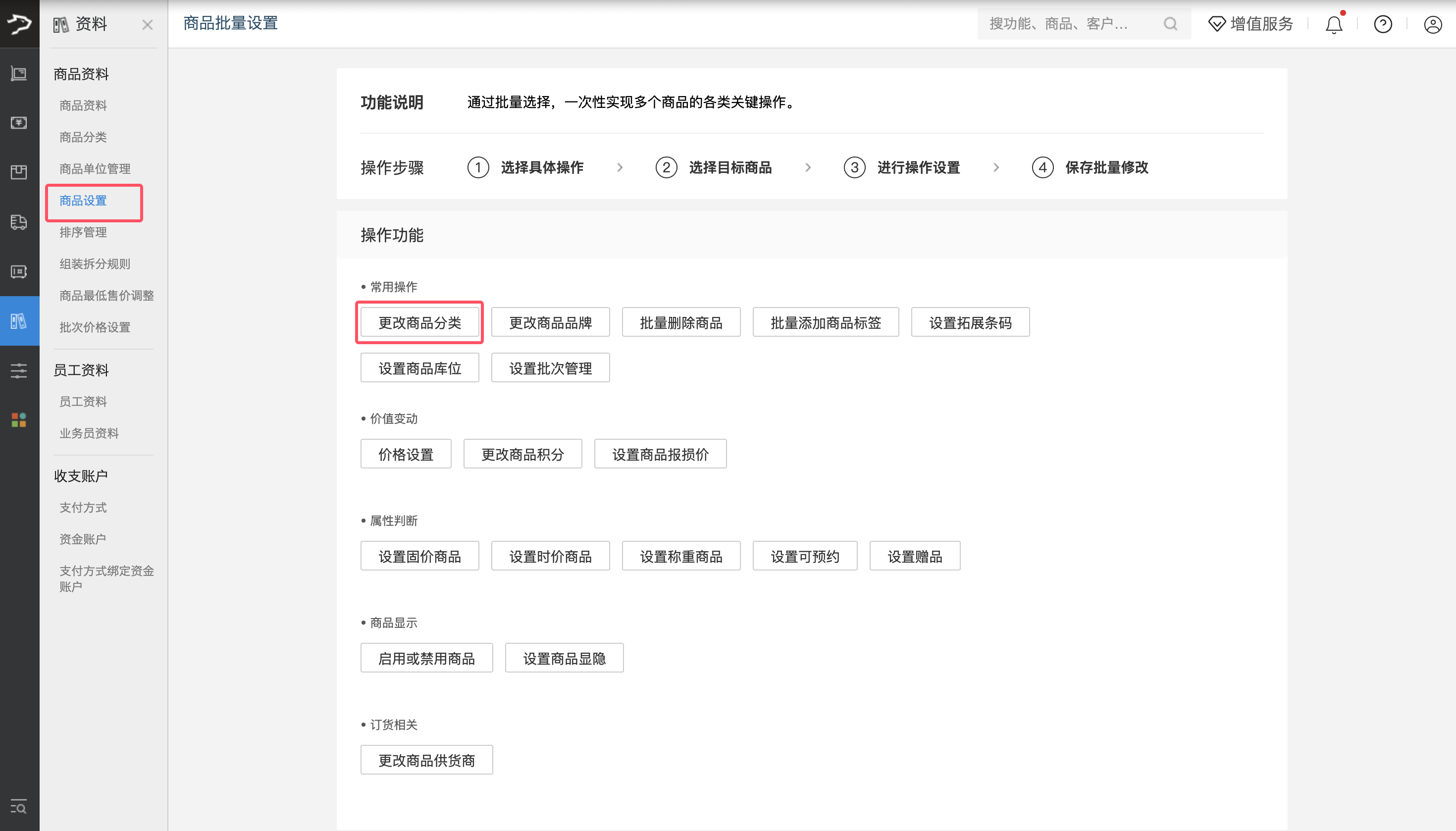The image size is (1456, 831).
Task: Open 商品单位管理 in the sidebar
Action: pyautogui.click(x=95, y=169)
